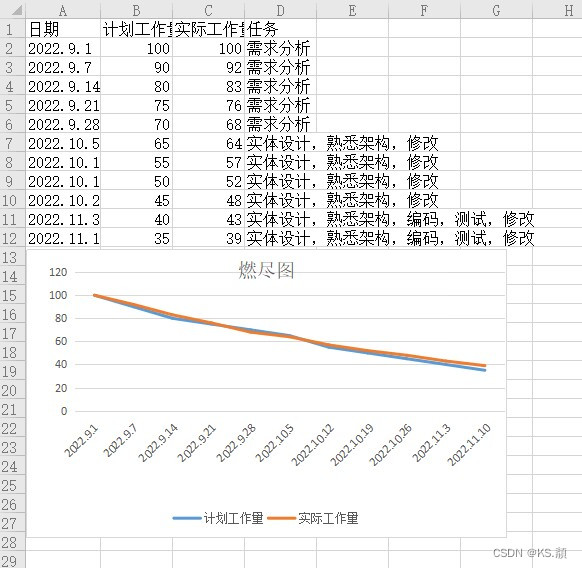Select actual value 48 in row 10
This screenshot has height=568, width=582.
(208, 200)
